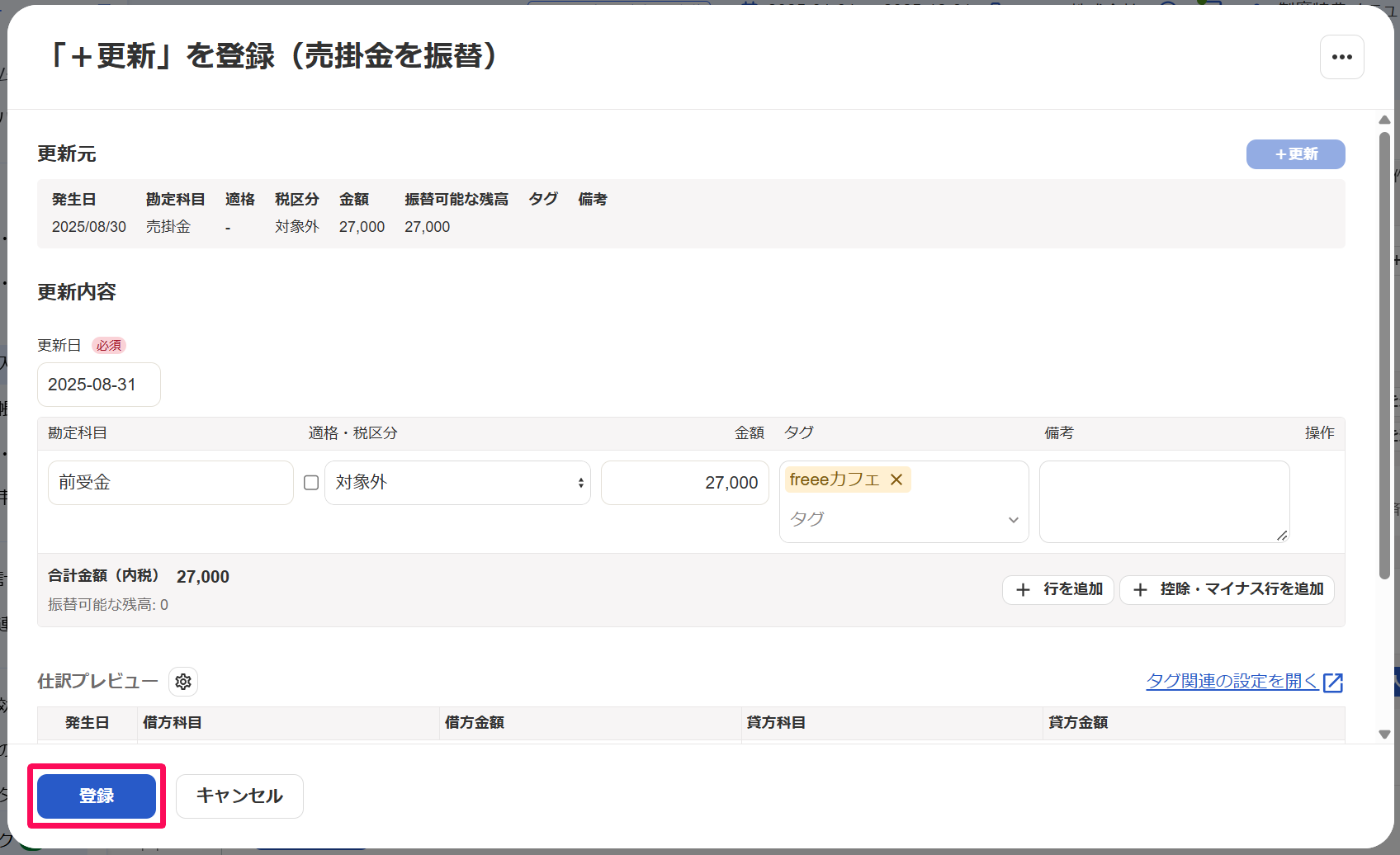
Task: Focus the 更新日 date field
Action: pyautogui.click(x=99, y=385)
